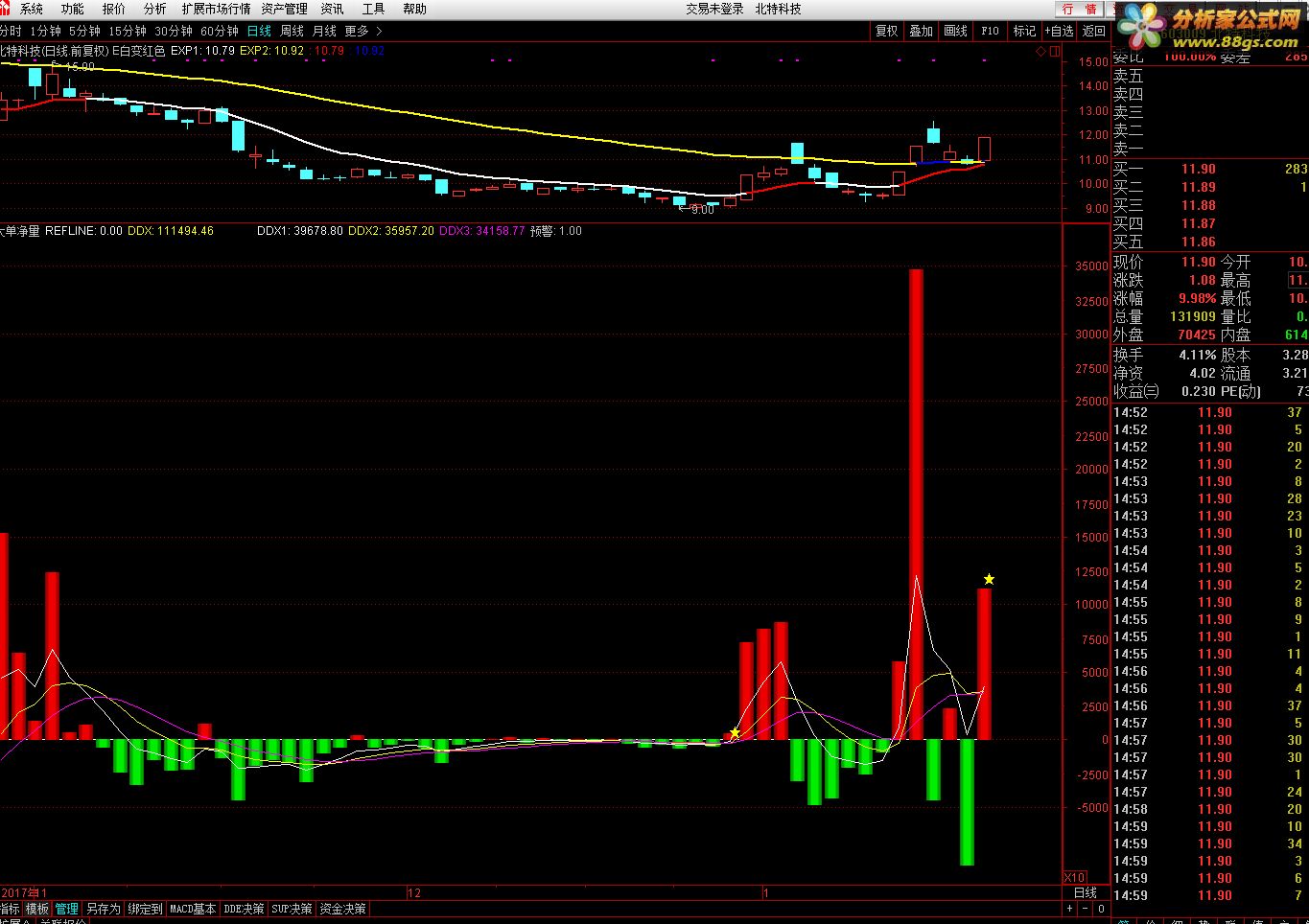Screen dimensions: 1309x924
Task: Click the yellow star signal near zero axis
Action: pos(735,733)
